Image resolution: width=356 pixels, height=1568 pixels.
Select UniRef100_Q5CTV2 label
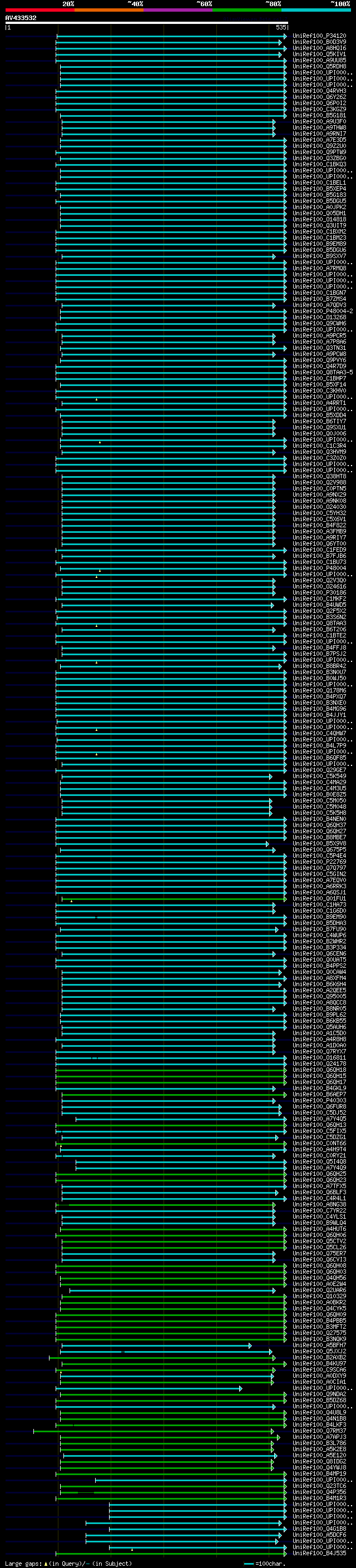click(319, 1241)
